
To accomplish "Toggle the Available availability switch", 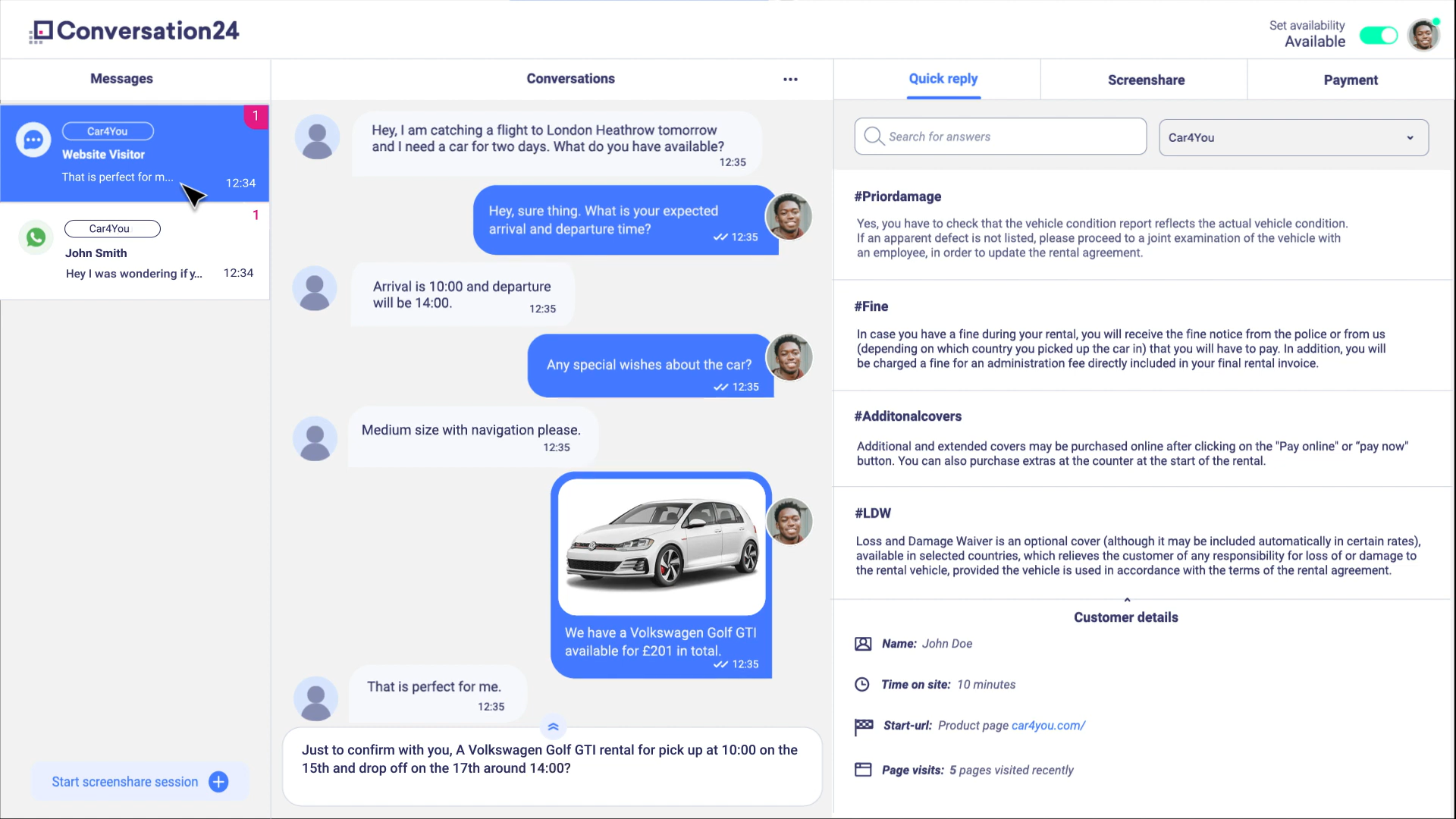I will 1378,36.
